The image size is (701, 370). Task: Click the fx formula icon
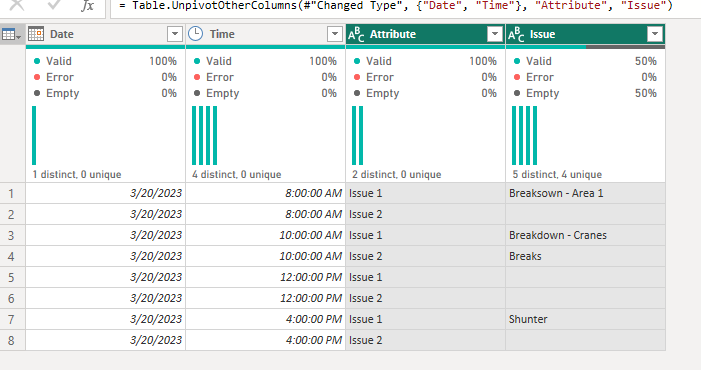point(87,5)
